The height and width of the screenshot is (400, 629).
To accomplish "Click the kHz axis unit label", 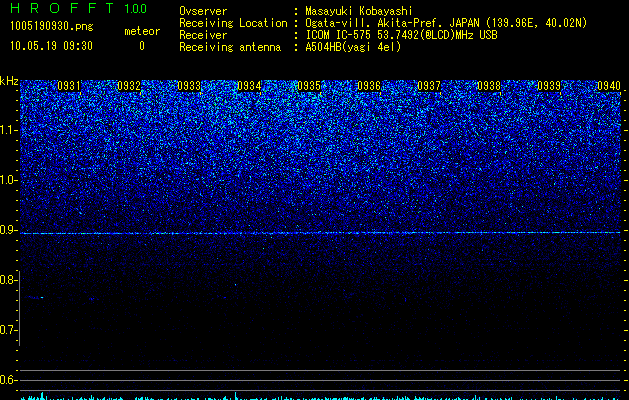I will [x=9, y=81].
